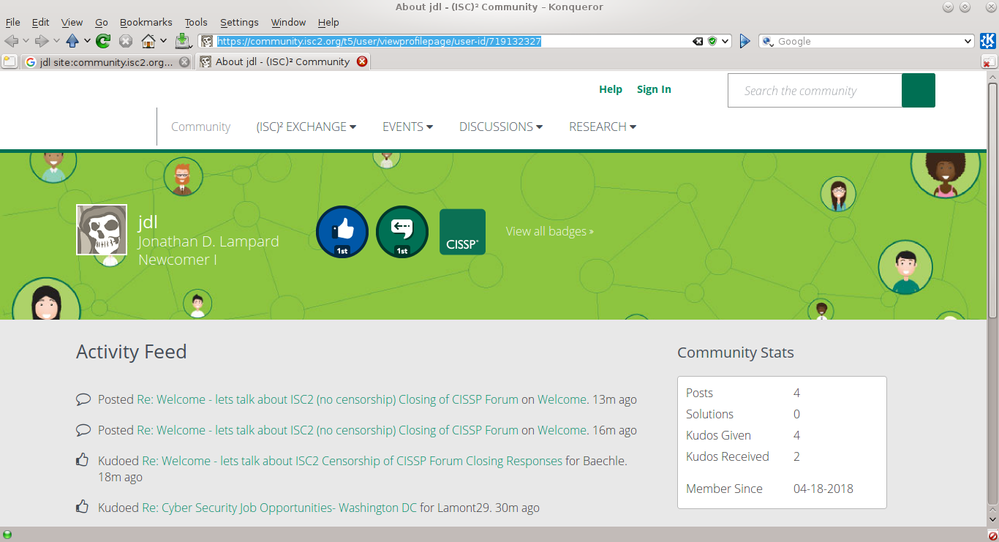Open 'Re: Cyber Security Job Opportunities- Washington DC'
Image resolution: width=999 pixels, height=542 pixels.
coord(279,508)
